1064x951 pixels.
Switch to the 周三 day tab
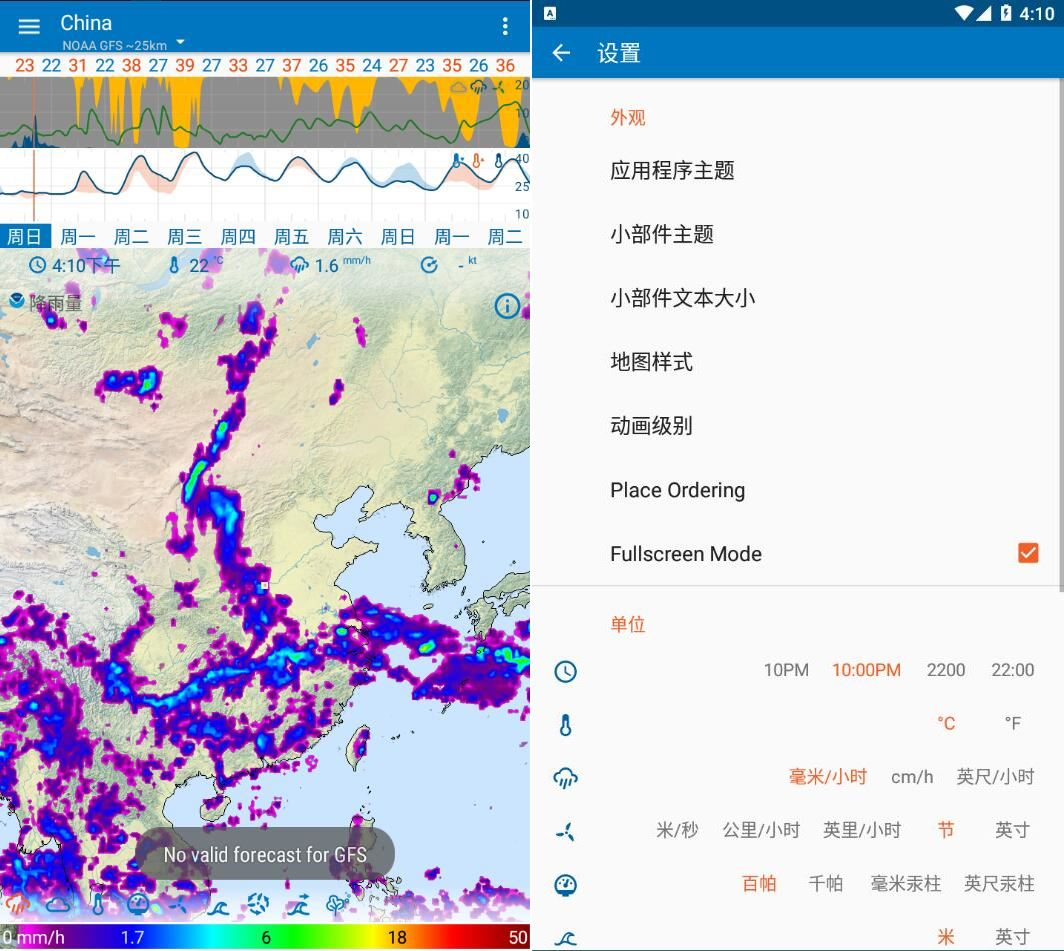(183, 235)
